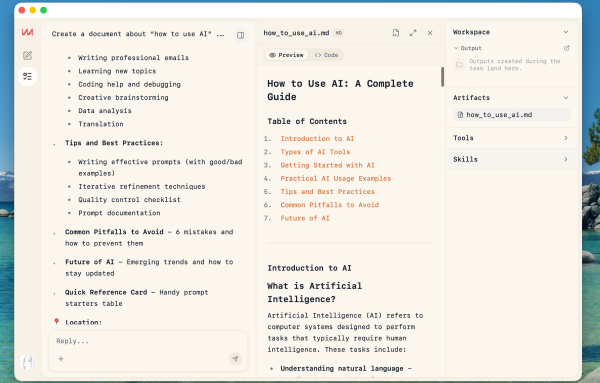600x383 pixels.
Task: Click the 'Coding help and debugging' bullet
Action: click(129, 84)
